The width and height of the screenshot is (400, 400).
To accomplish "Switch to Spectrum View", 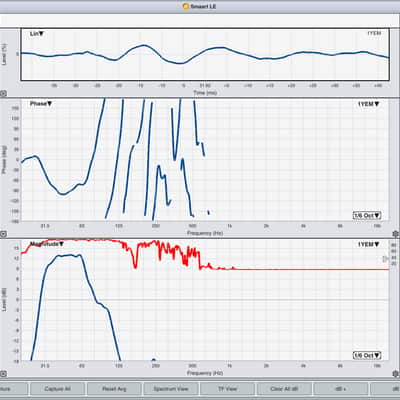I will click(171, 389).
